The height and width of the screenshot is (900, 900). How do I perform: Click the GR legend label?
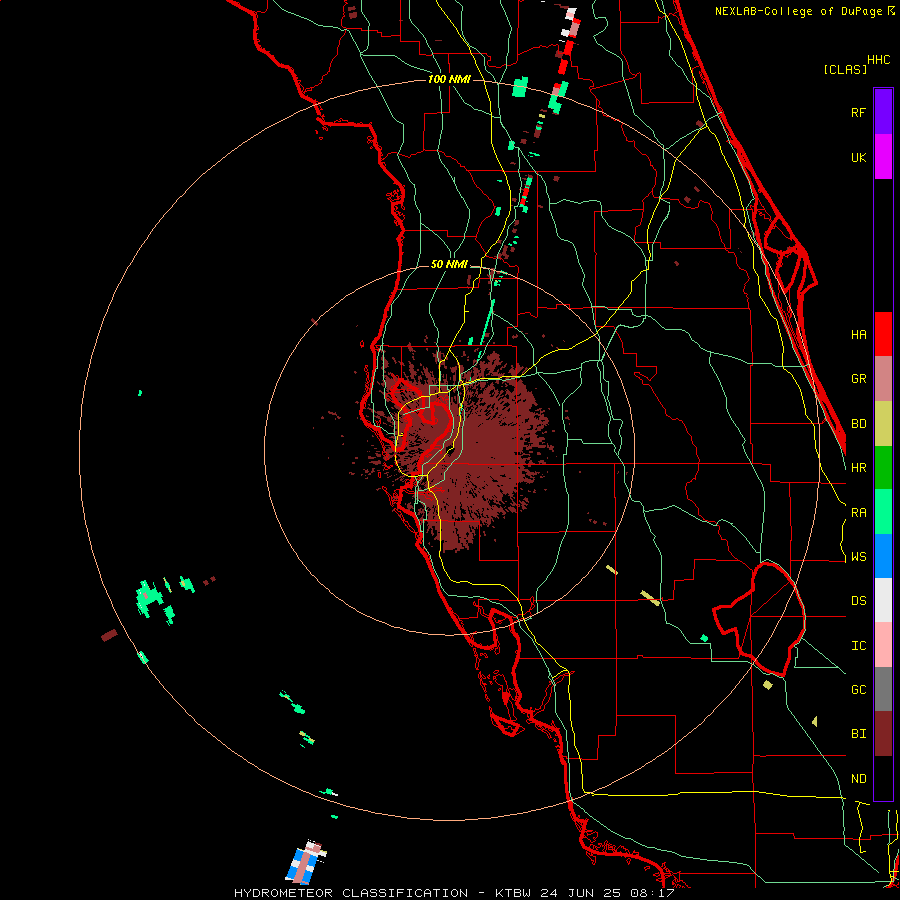(858, 379)
